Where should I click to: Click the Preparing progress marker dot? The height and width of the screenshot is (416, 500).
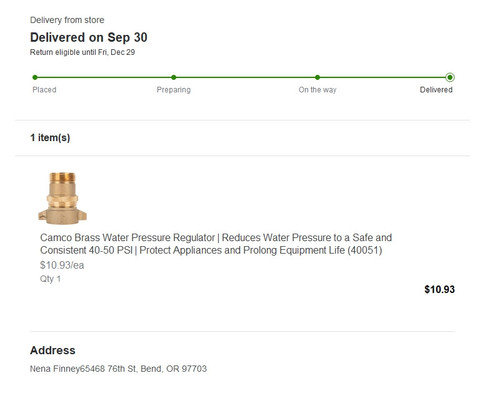point(174,77)
